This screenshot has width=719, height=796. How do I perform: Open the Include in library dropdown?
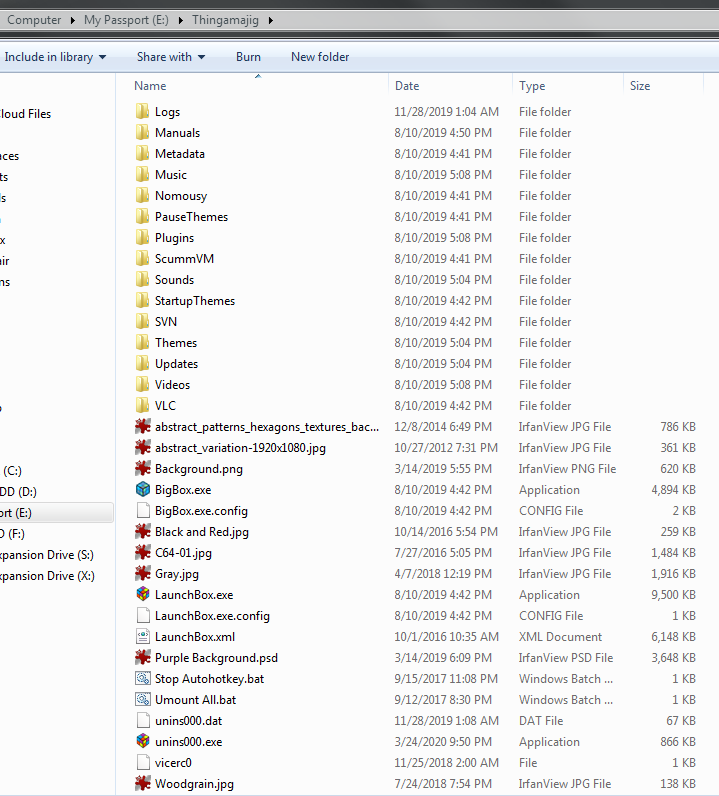click(55, 57)
